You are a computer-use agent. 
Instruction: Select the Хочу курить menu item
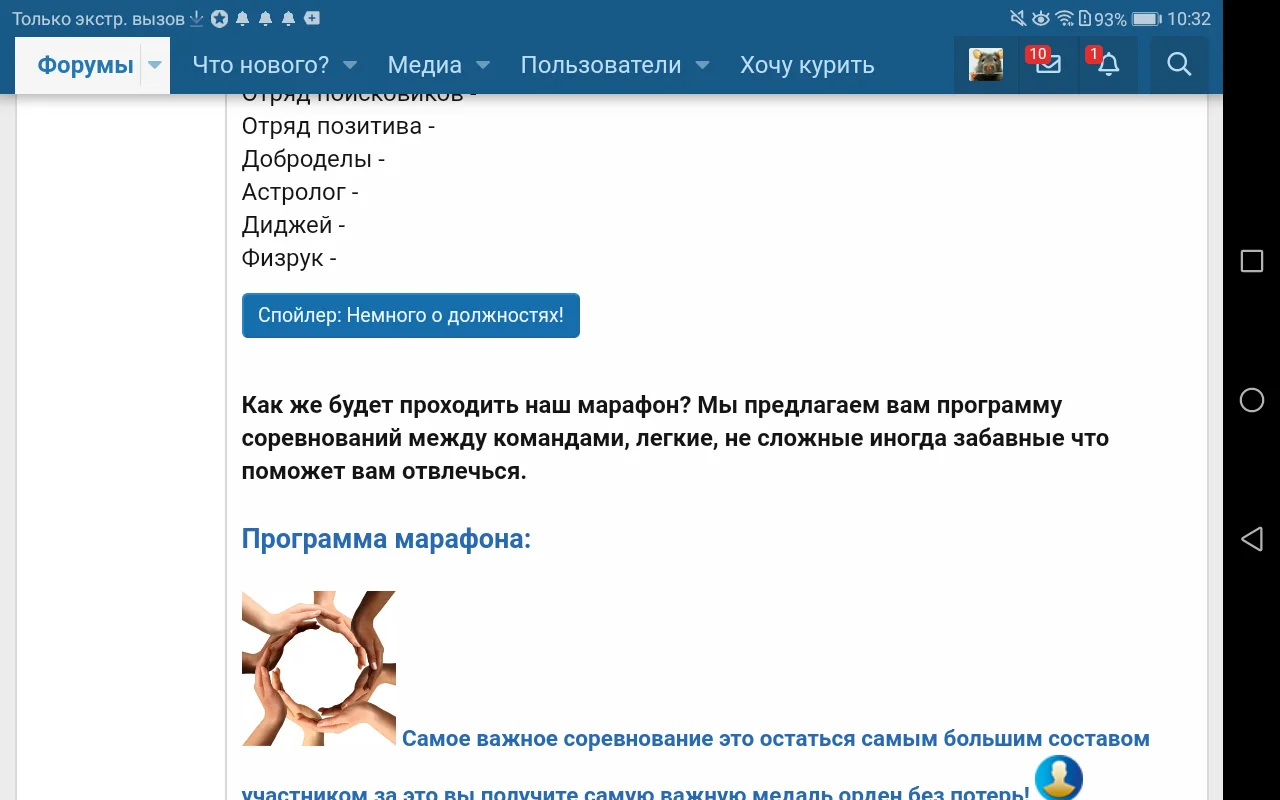pyautogui.click(x=806, y=64)
